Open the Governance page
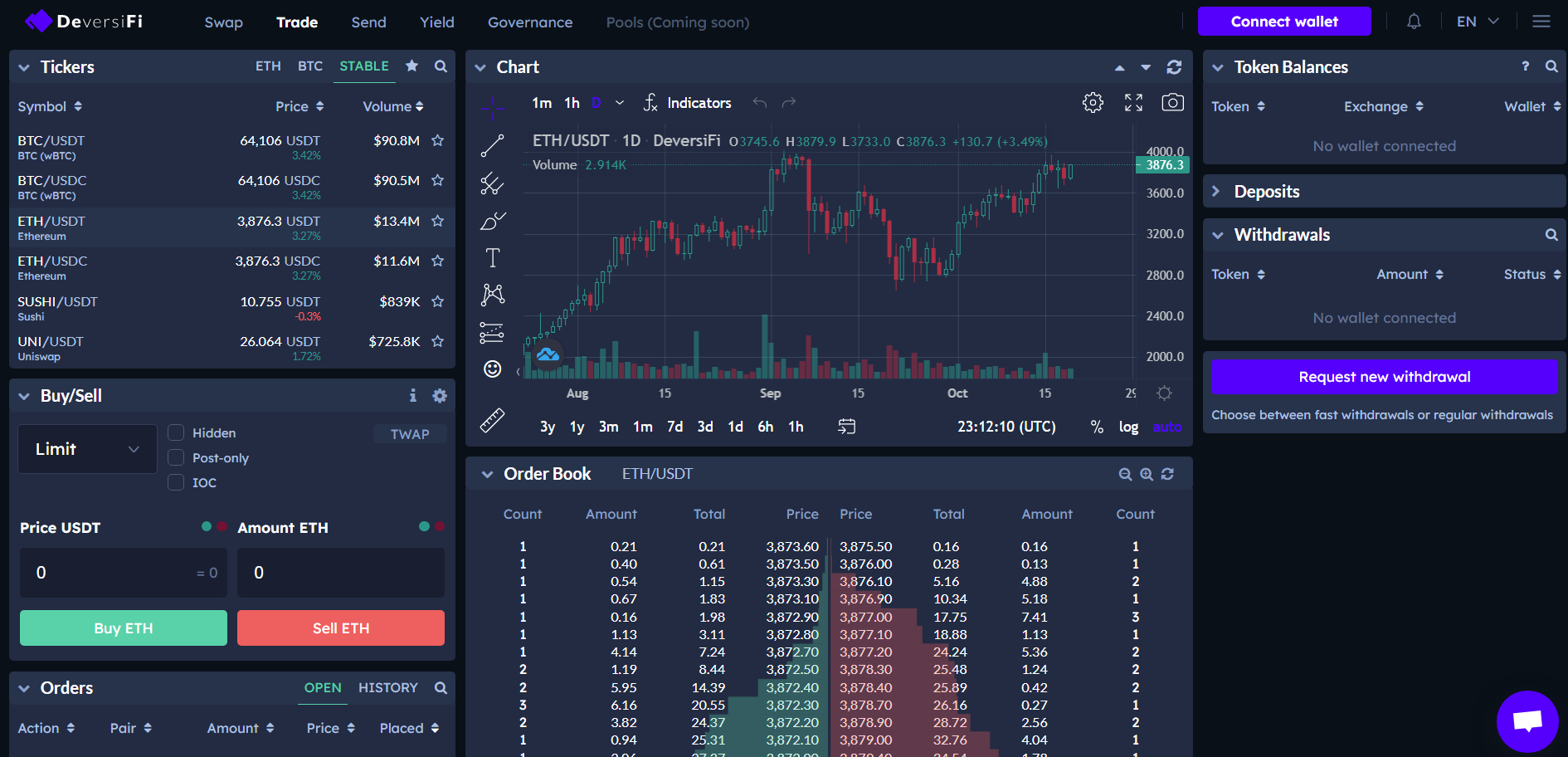This screenshot has width=1568, height=757. click(530, 22)
